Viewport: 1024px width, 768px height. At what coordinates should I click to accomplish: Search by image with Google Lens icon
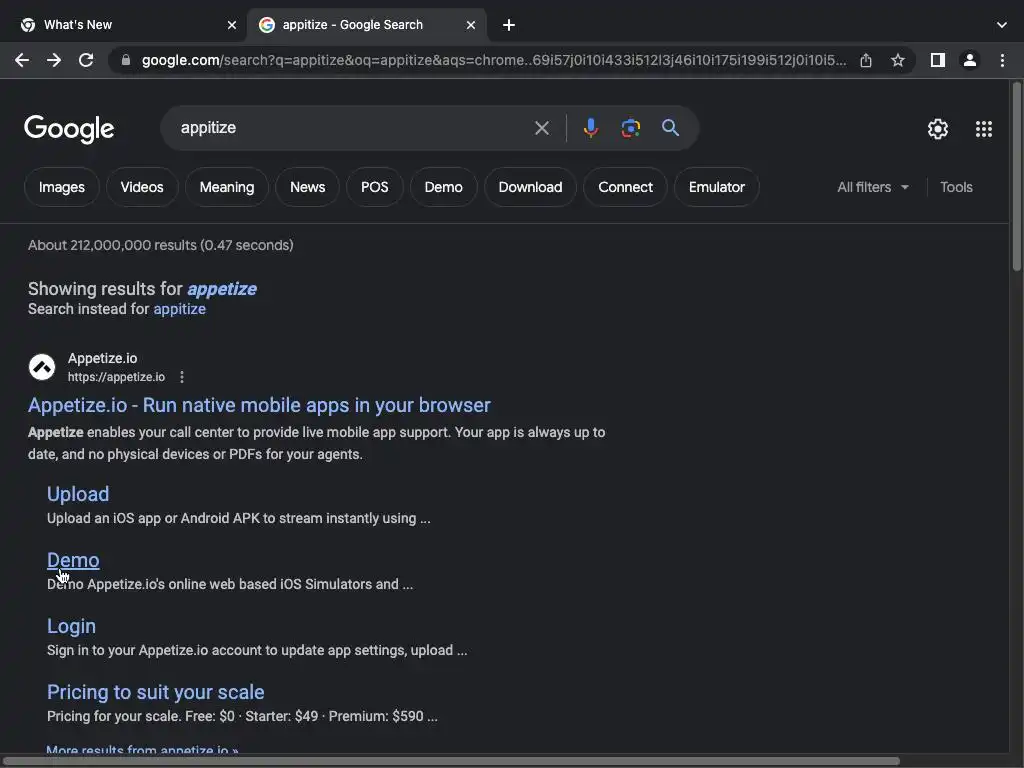tap(630, 128)
